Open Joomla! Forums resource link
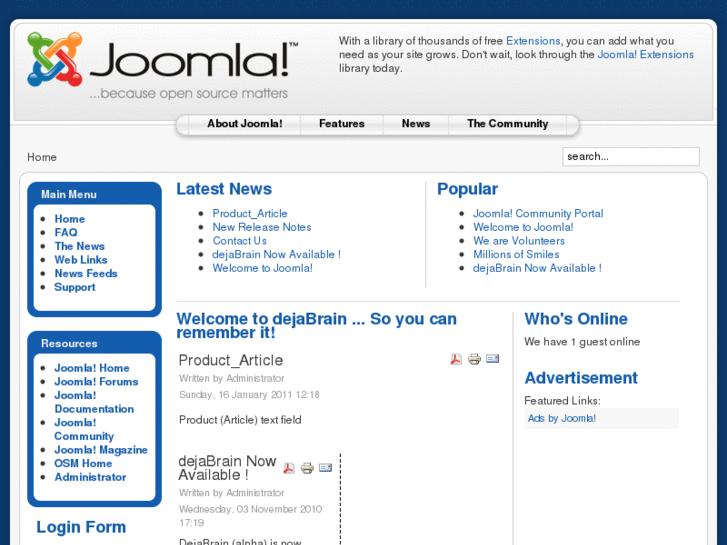Image resolution: width=727 pixels, height=545 pixels. tap(96, 382)
